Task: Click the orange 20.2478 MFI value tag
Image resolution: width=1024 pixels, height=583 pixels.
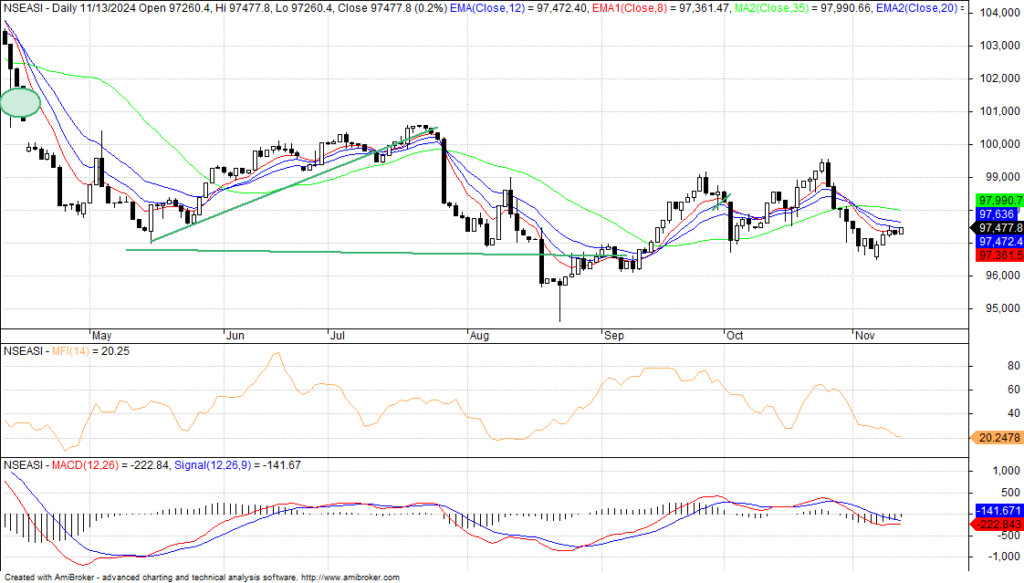Action: [x=996, y=437]
